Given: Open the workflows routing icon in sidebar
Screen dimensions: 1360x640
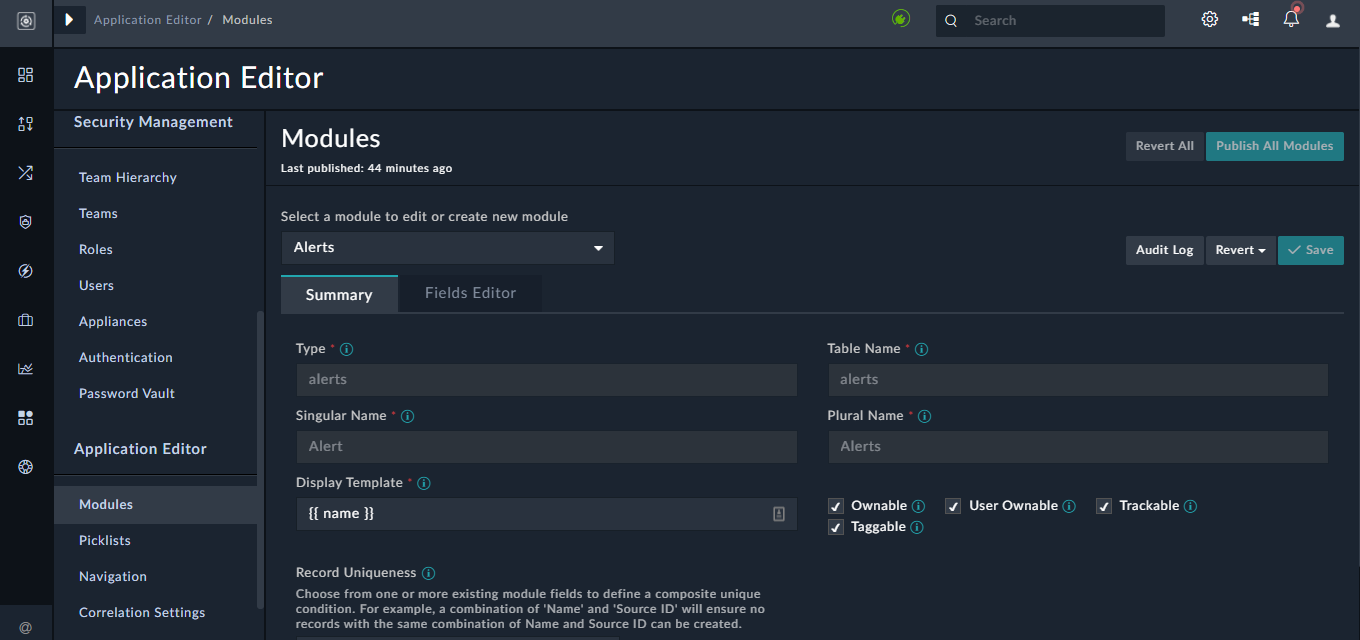Looking at the screenshot, I should [x=25, y=173].
